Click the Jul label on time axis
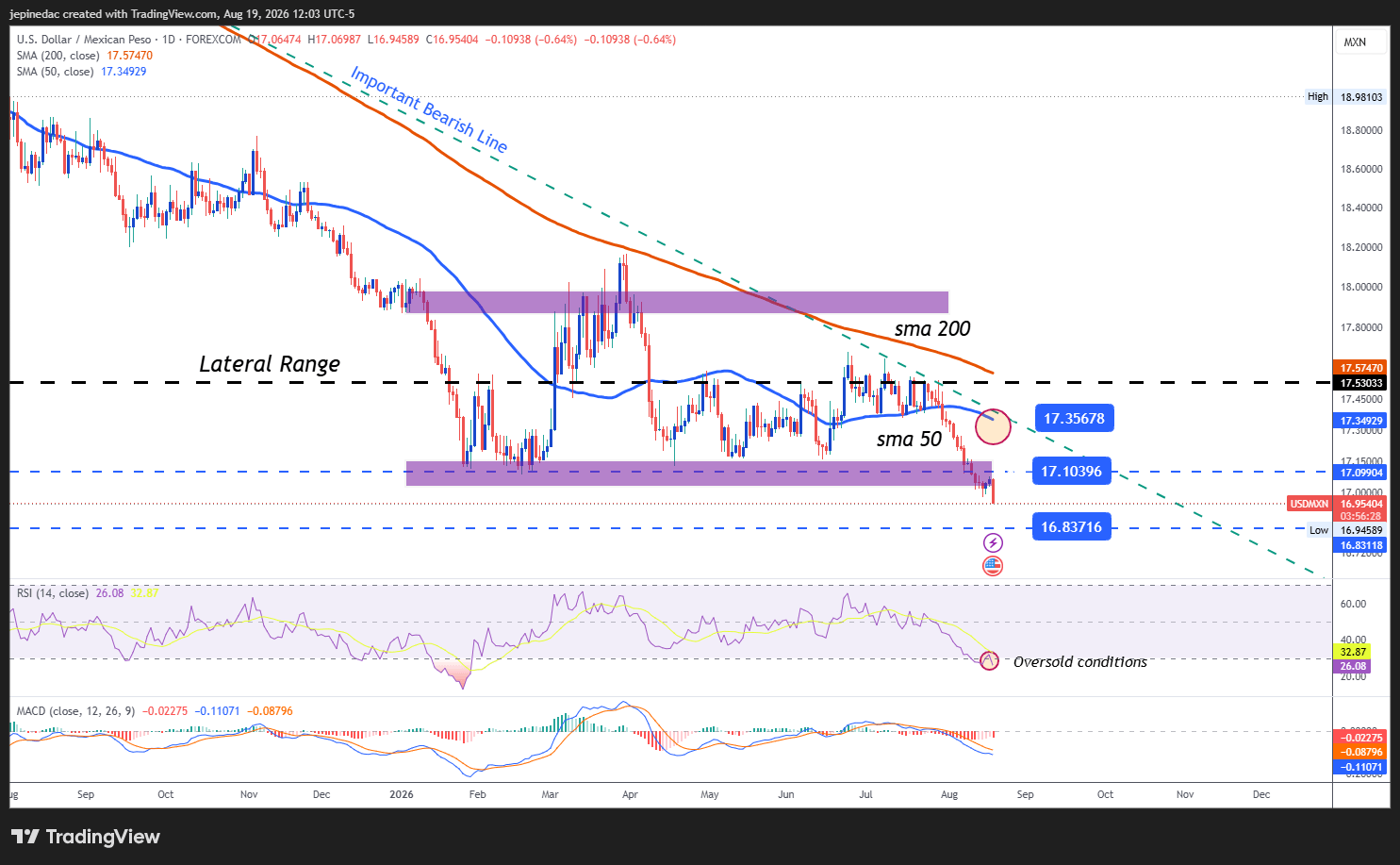The width and height of the screenshot is (1400, 865). tap(866, 794)
